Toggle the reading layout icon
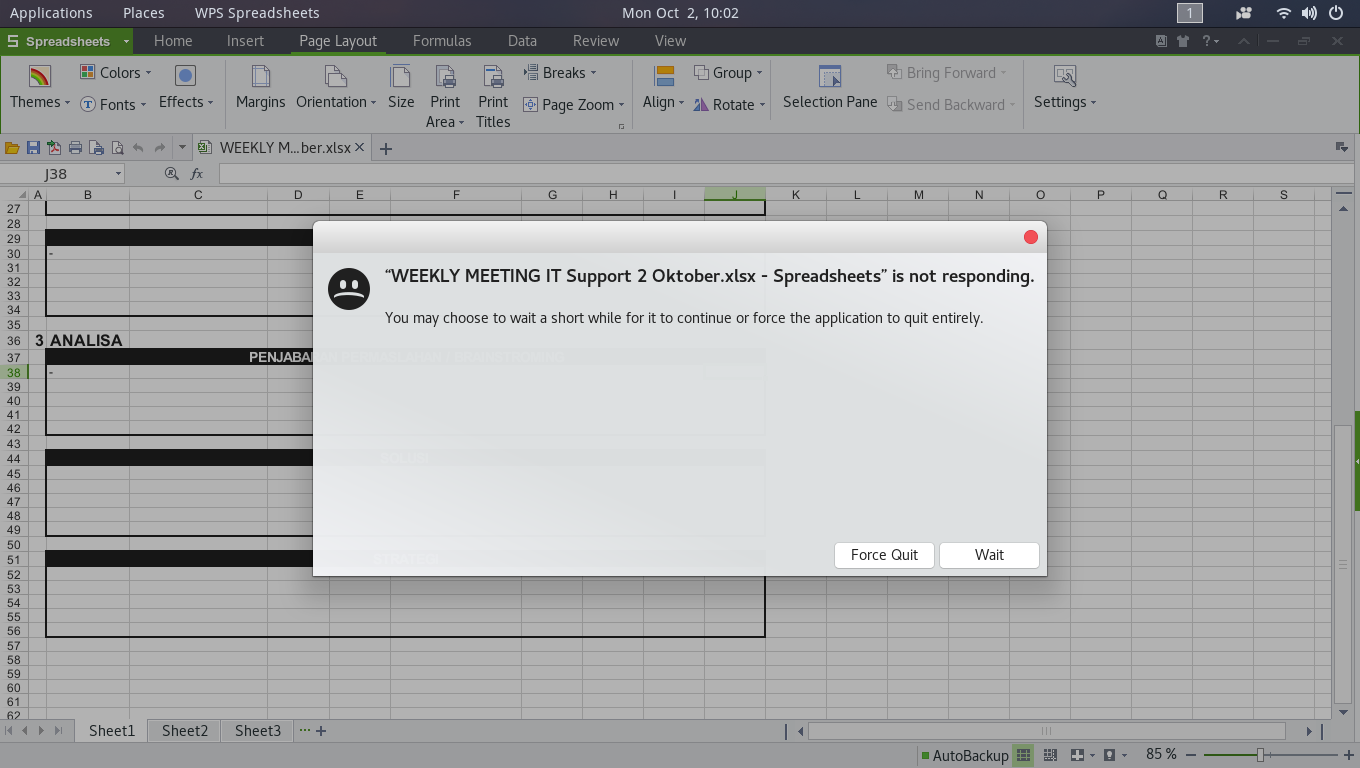This screenshot has height=768, width=1360. click(x=1077, y=755)
